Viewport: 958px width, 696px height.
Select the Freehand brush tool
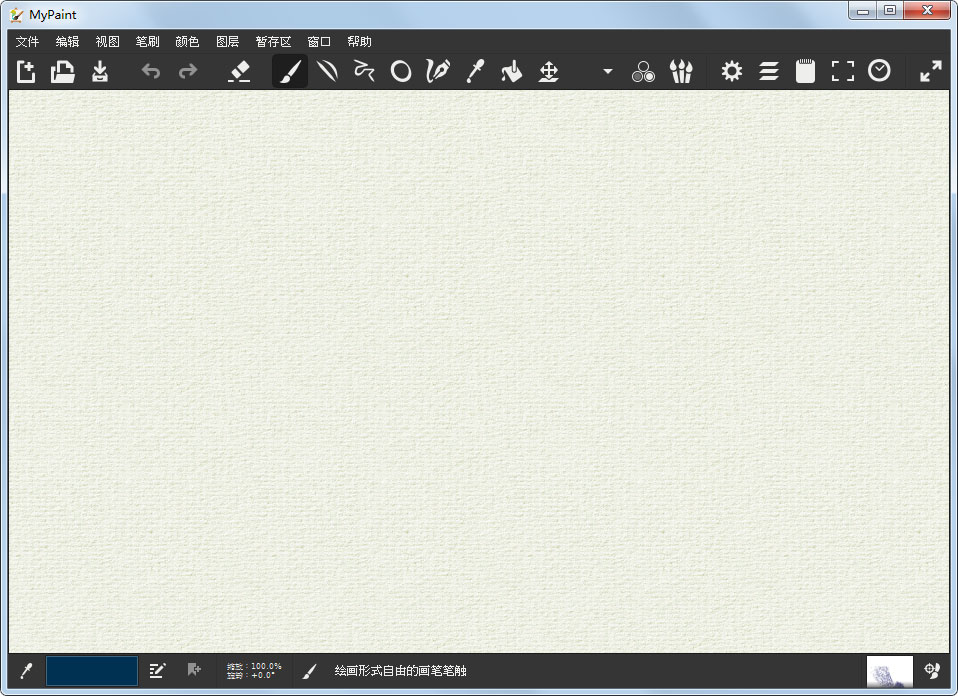click(x=290, y=71)
